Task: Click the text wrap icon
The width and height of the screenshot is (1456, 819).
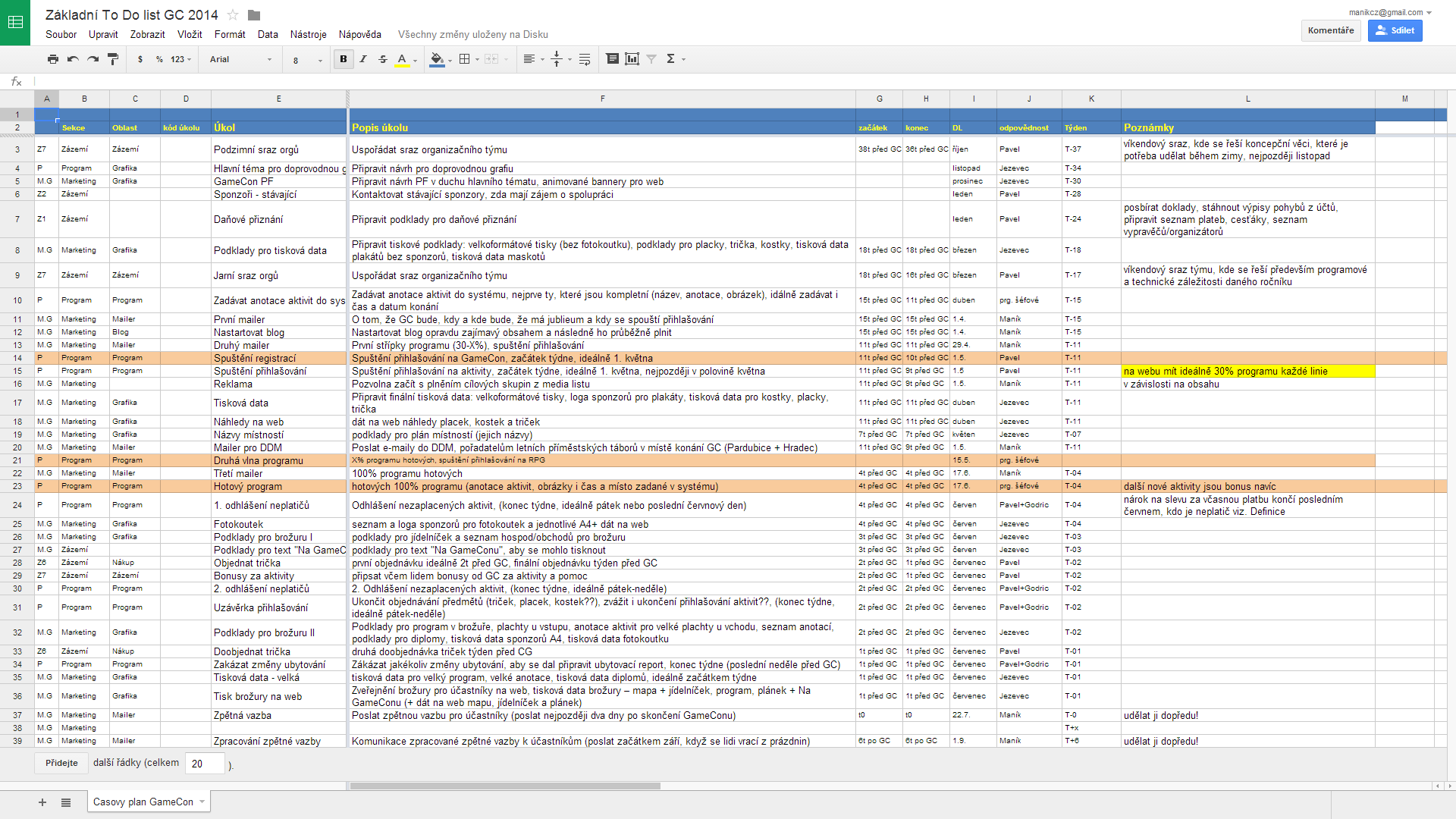Action: pos(585,59)
